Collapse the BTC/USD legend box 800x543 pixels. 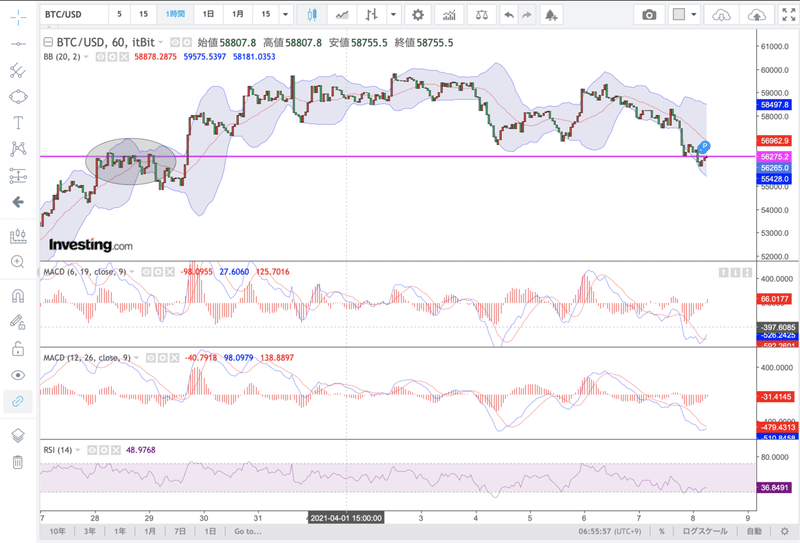pyautogui.click(x=48, y=42)
